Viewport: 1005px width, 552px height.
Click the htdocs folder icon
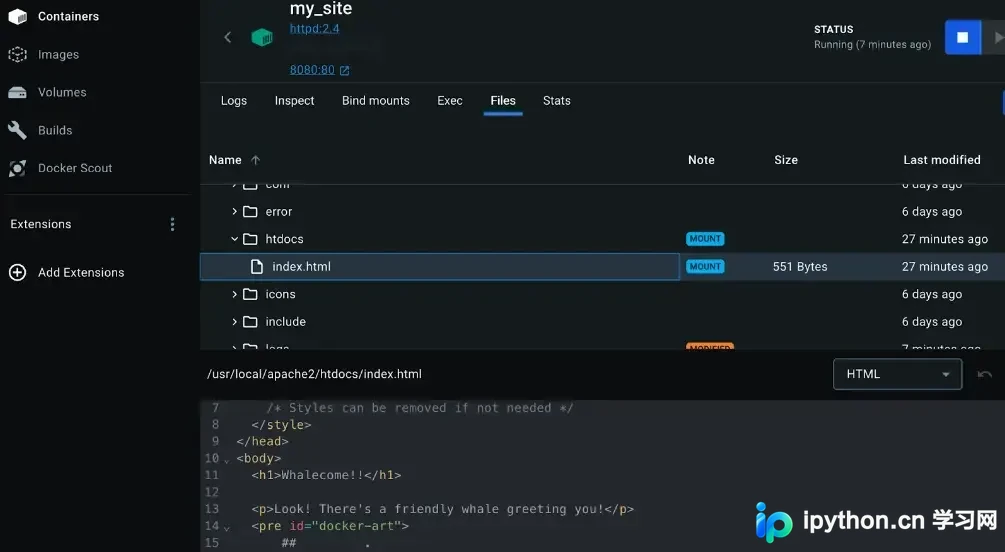point(250,239)
